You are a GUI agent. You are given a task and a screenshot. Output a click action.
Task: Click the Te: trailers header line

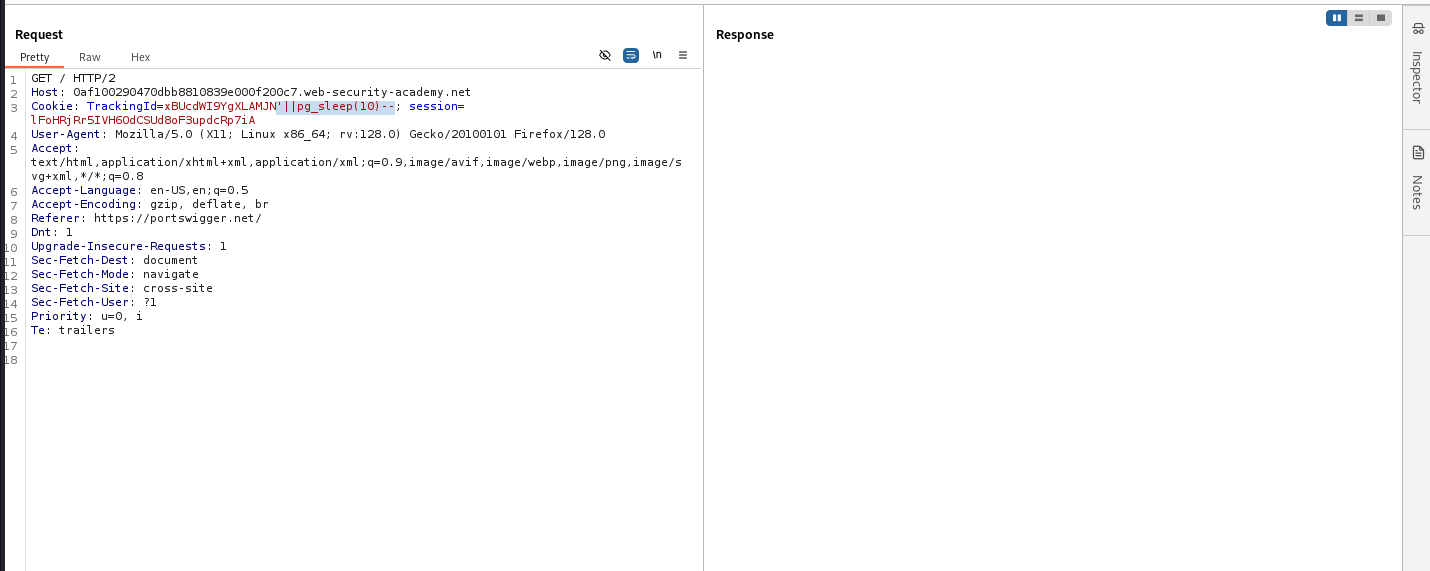[x=73, y=330]
